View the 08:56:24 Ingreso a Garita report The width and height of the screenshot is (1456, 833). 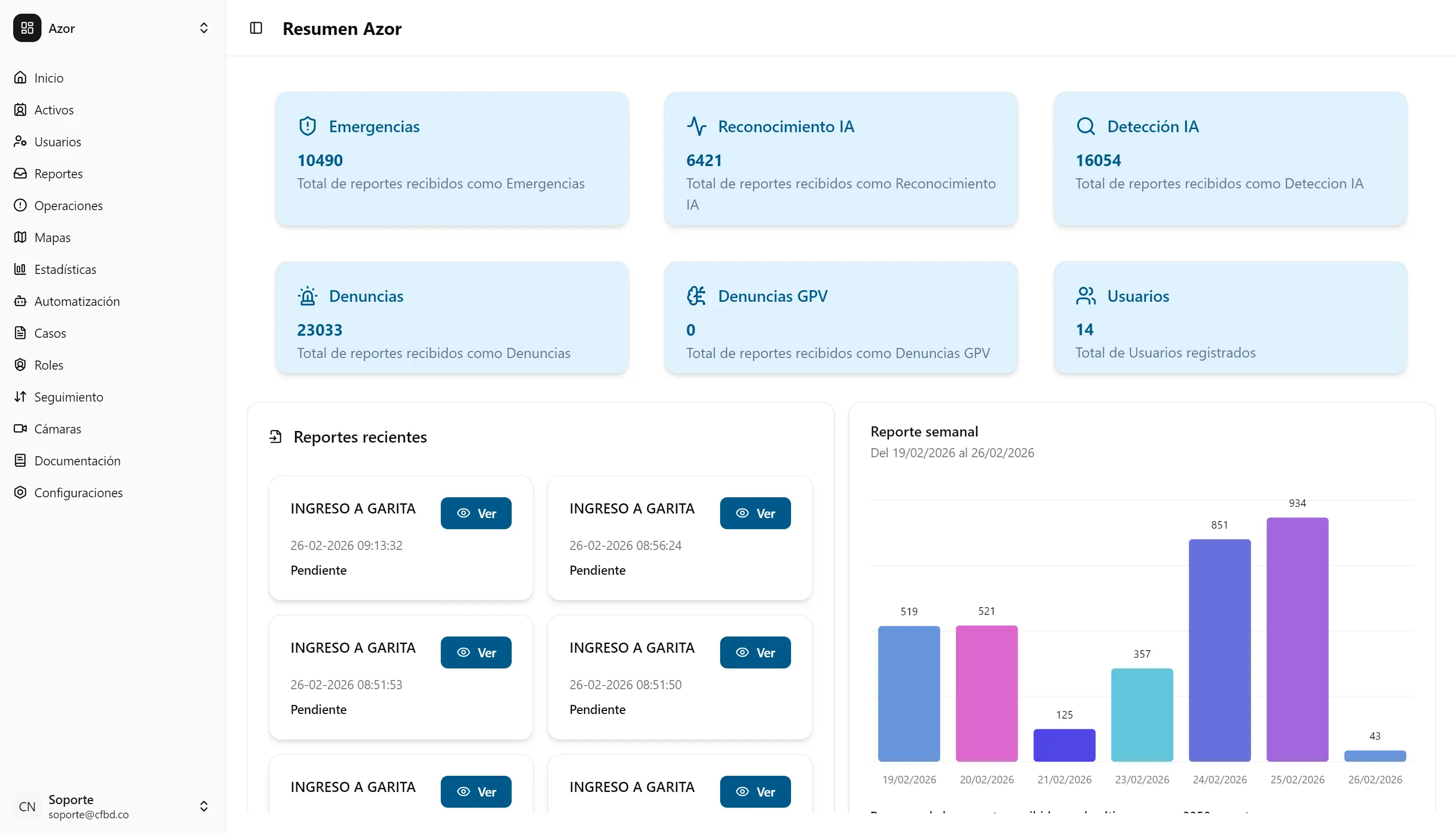[x=755, y=513]
